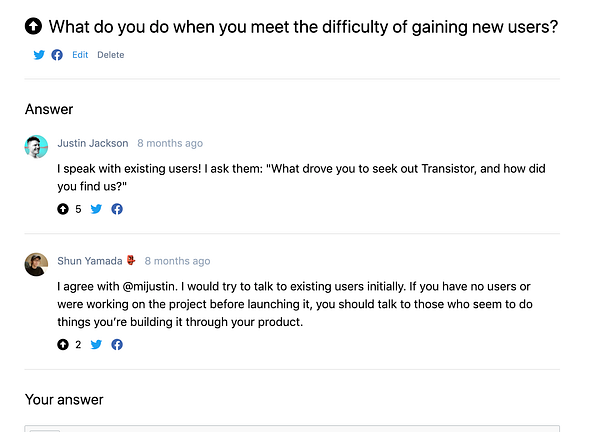Share the question on Twitter
Screen dimensions: 600x432
40,55
